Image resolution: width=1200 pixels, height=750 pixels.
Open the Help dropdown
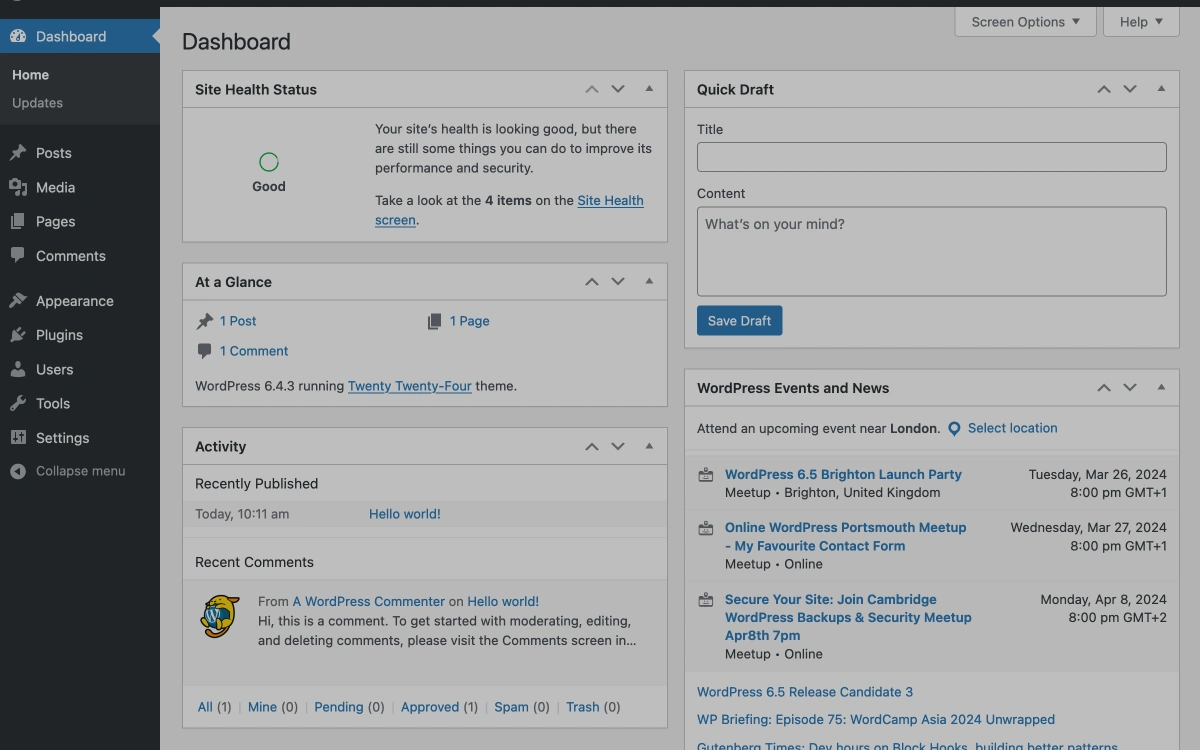pos(1140,21)
